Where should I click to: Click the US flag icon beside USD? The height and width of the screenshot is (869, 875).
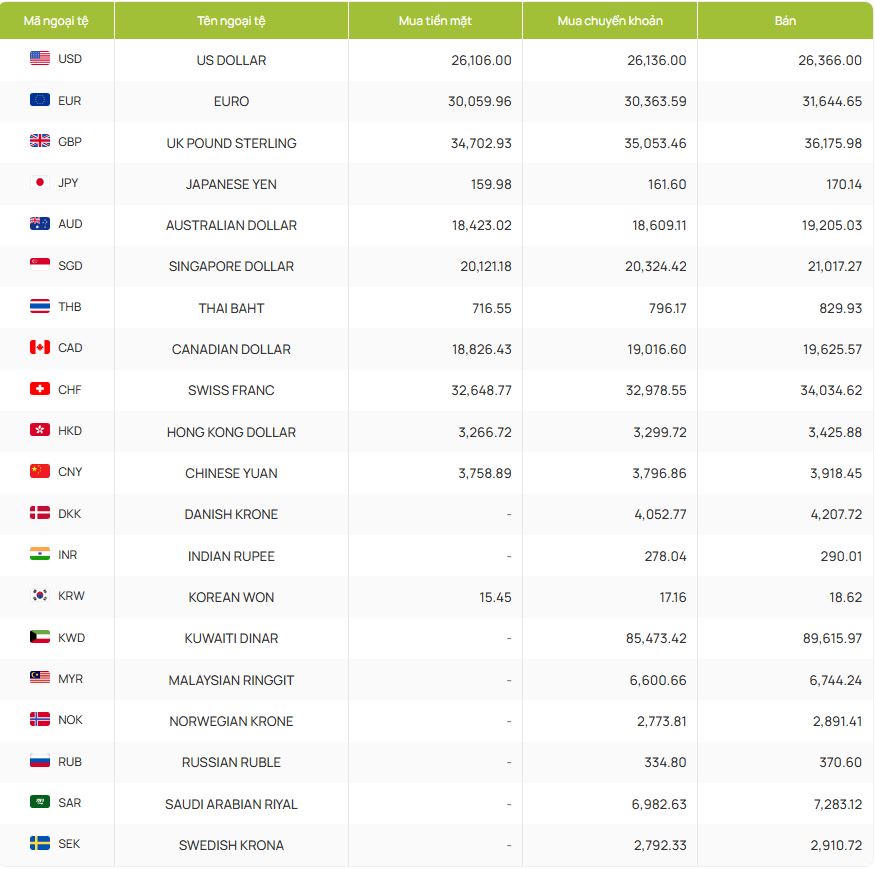point(40,59)
